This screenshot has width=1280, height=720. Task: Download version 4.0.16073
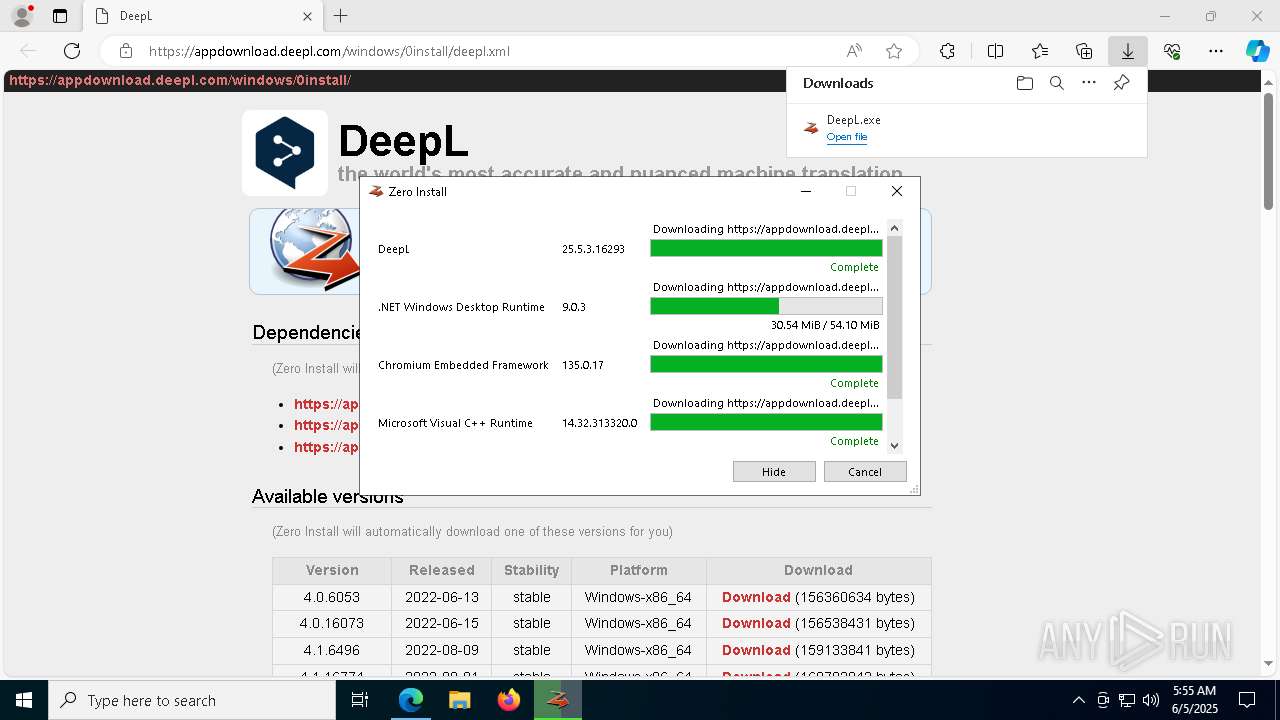pos(756,623)
